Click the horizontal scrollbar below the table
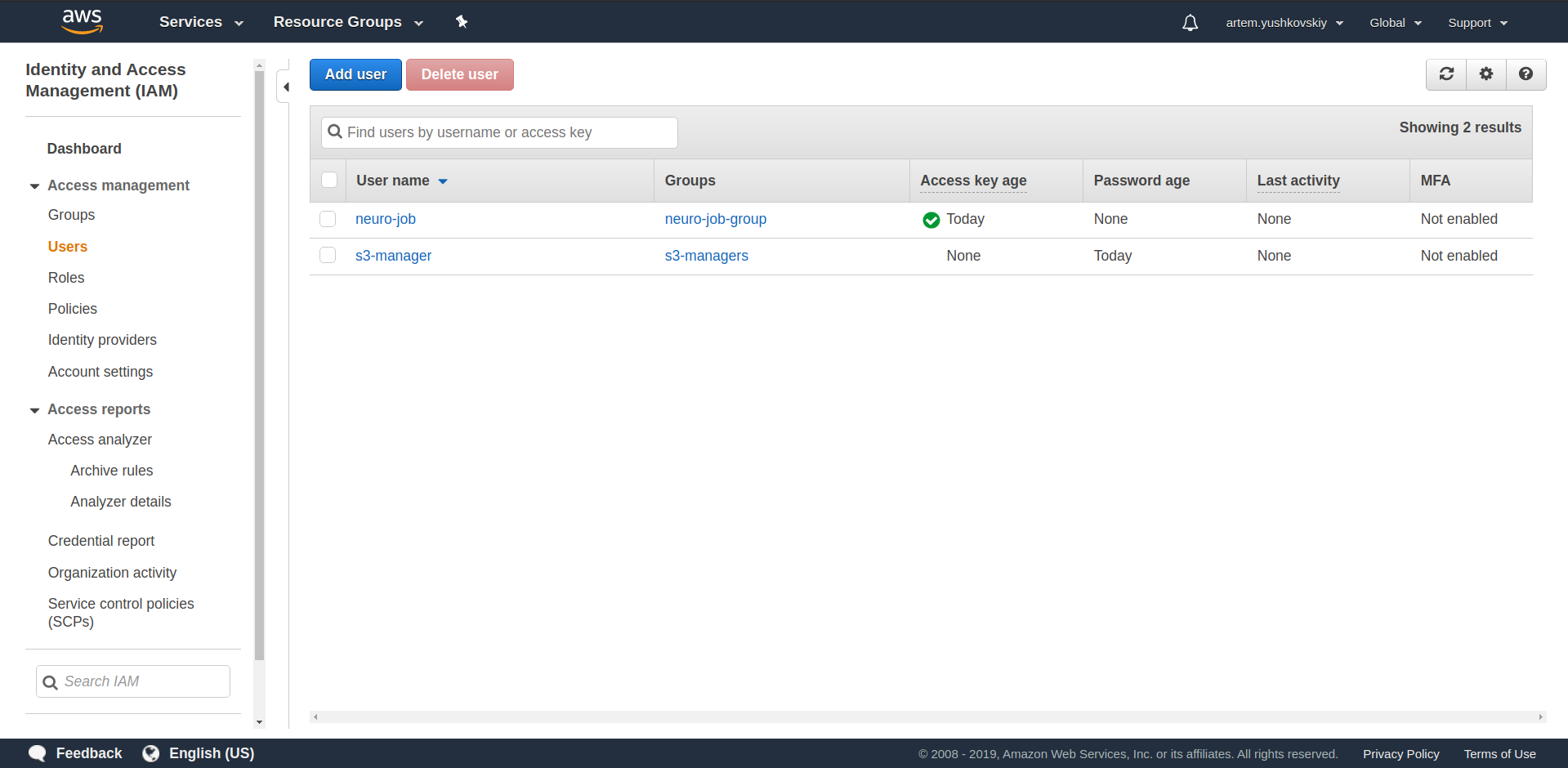The height and width of the screenshot is (768, 1568). (x=927, y=717)
